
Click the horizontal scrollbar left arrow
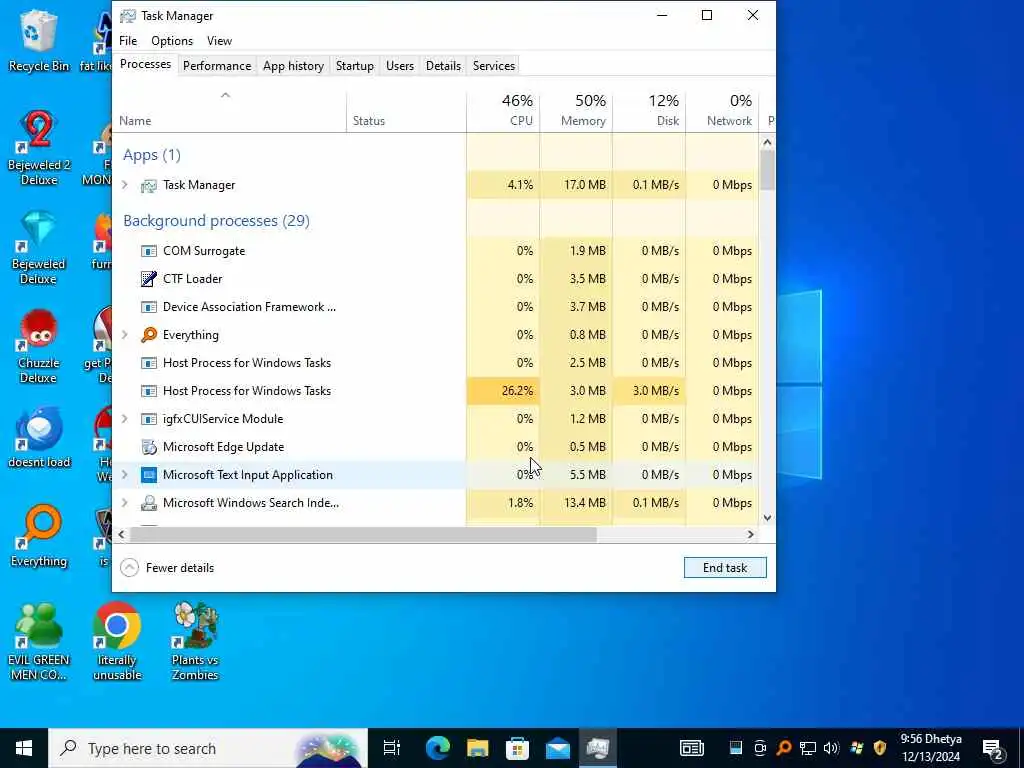tap(121, 534)
